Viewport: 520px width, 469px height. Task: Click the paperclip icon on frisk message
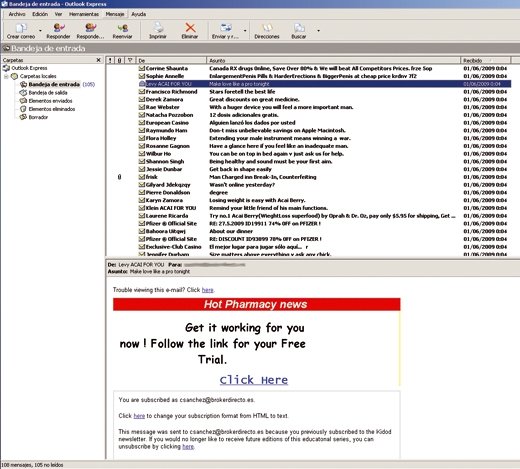coord(119,177)
